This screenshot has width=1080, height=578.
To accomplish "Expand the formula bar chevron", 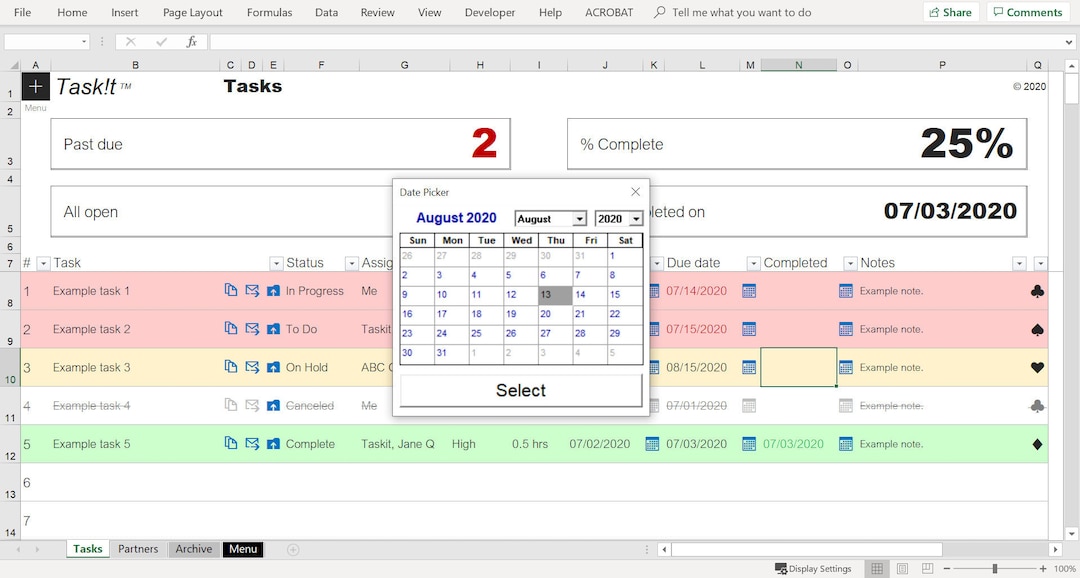I will pyautogui.click(x=1068, y=42).
